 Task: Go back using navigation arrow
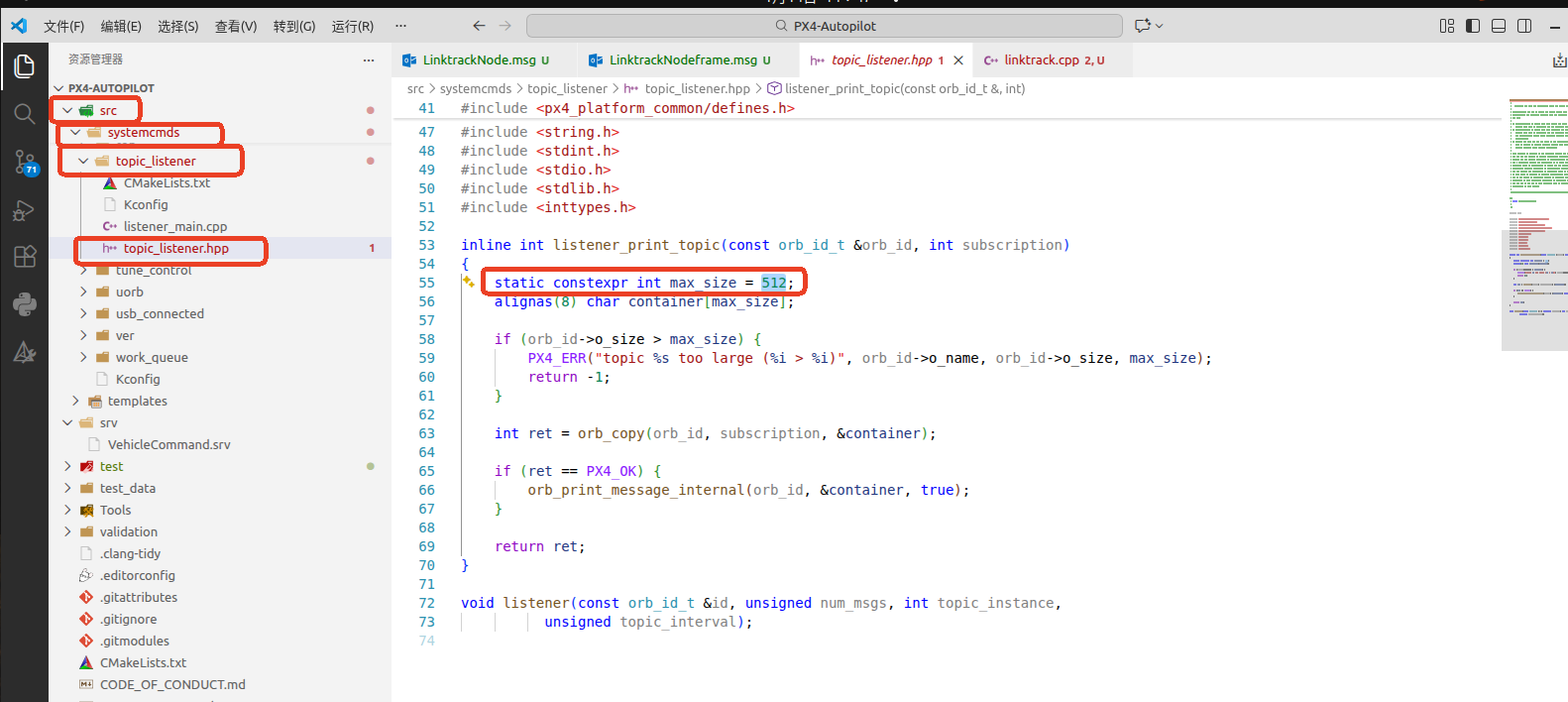click(479, 26)
